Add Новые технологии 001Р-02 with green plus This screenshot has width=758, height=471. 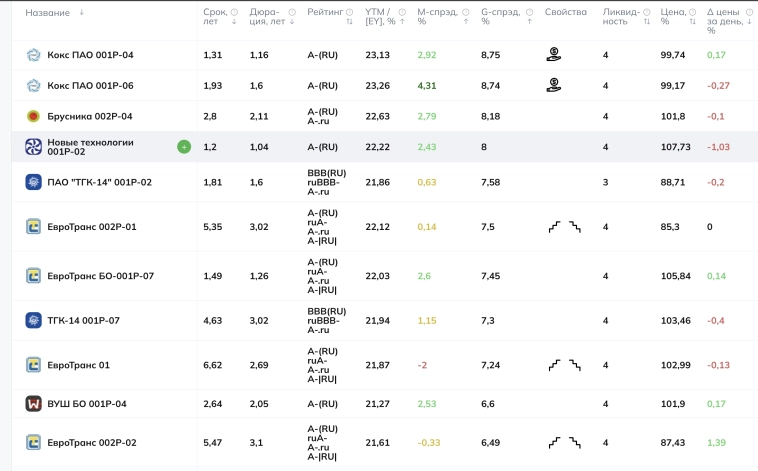[x=184, y=147]
